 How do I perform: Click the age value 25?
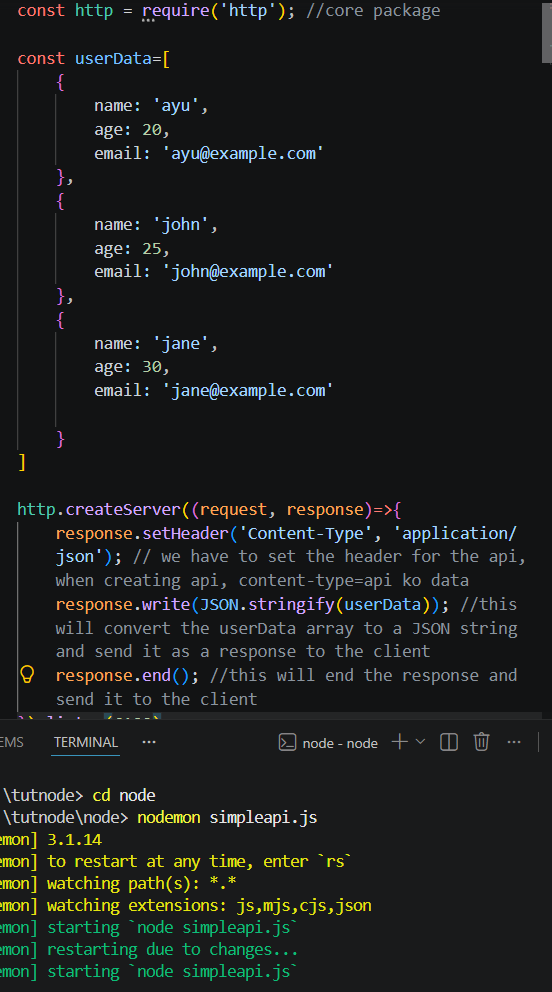pyautogui.click(x=152, y=248)
